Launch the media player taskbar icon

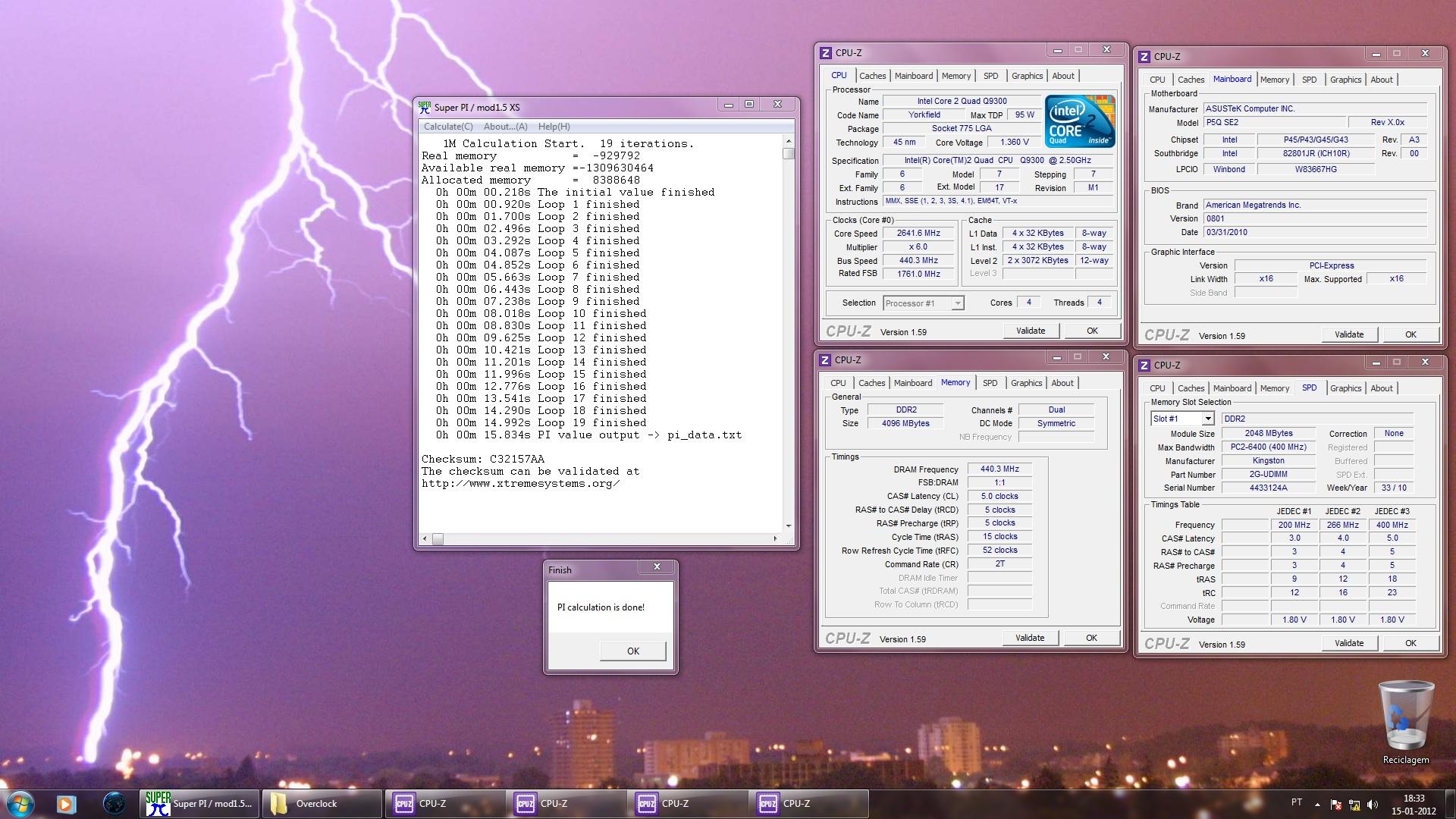tap(66, 804)
